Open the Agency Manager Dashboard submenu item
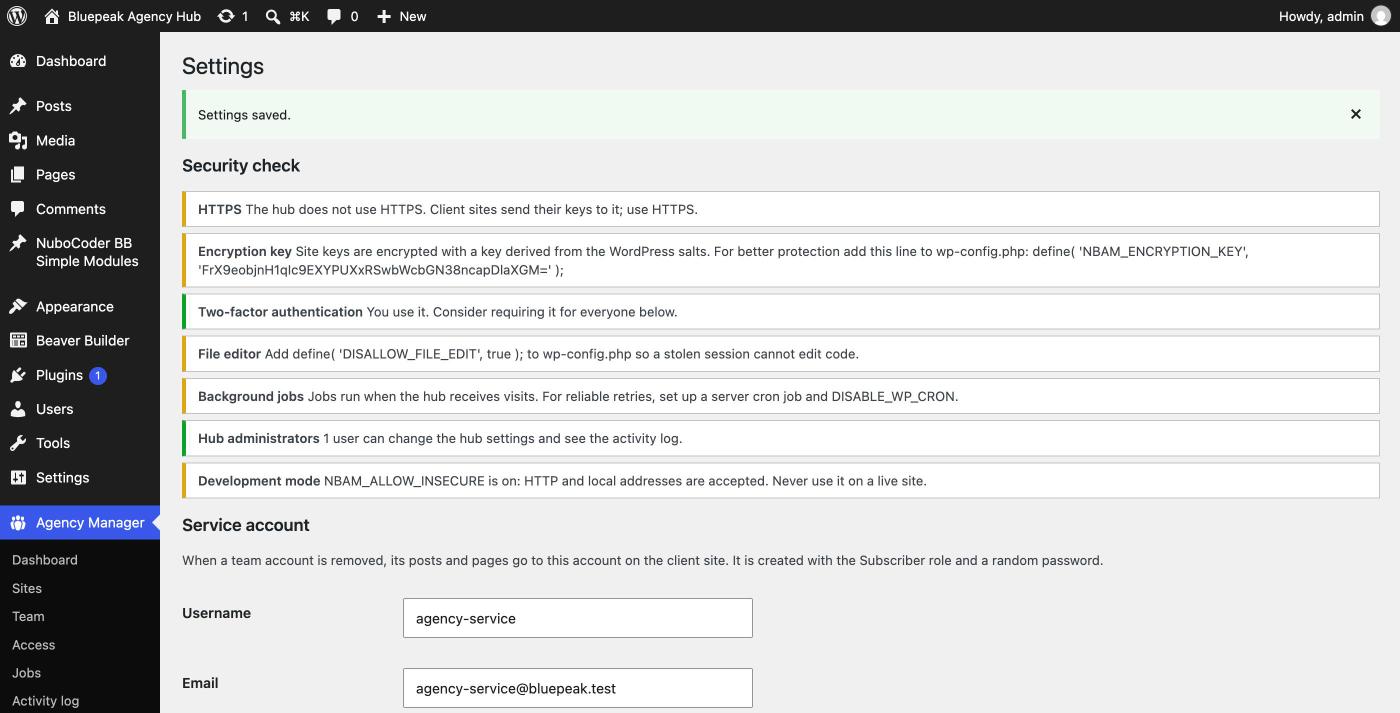Viewport: 1400px width, 713px height. [45, 560]
